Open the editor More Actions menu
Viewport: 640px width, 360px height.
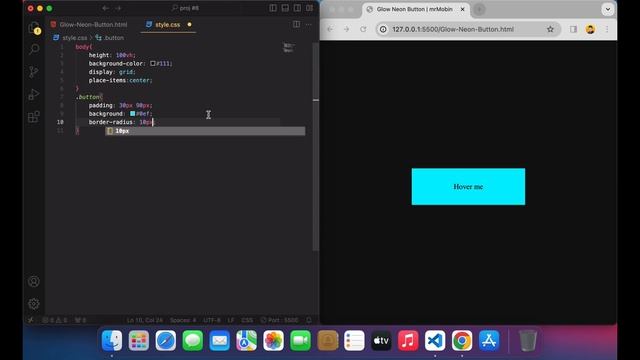coord(309,24)
